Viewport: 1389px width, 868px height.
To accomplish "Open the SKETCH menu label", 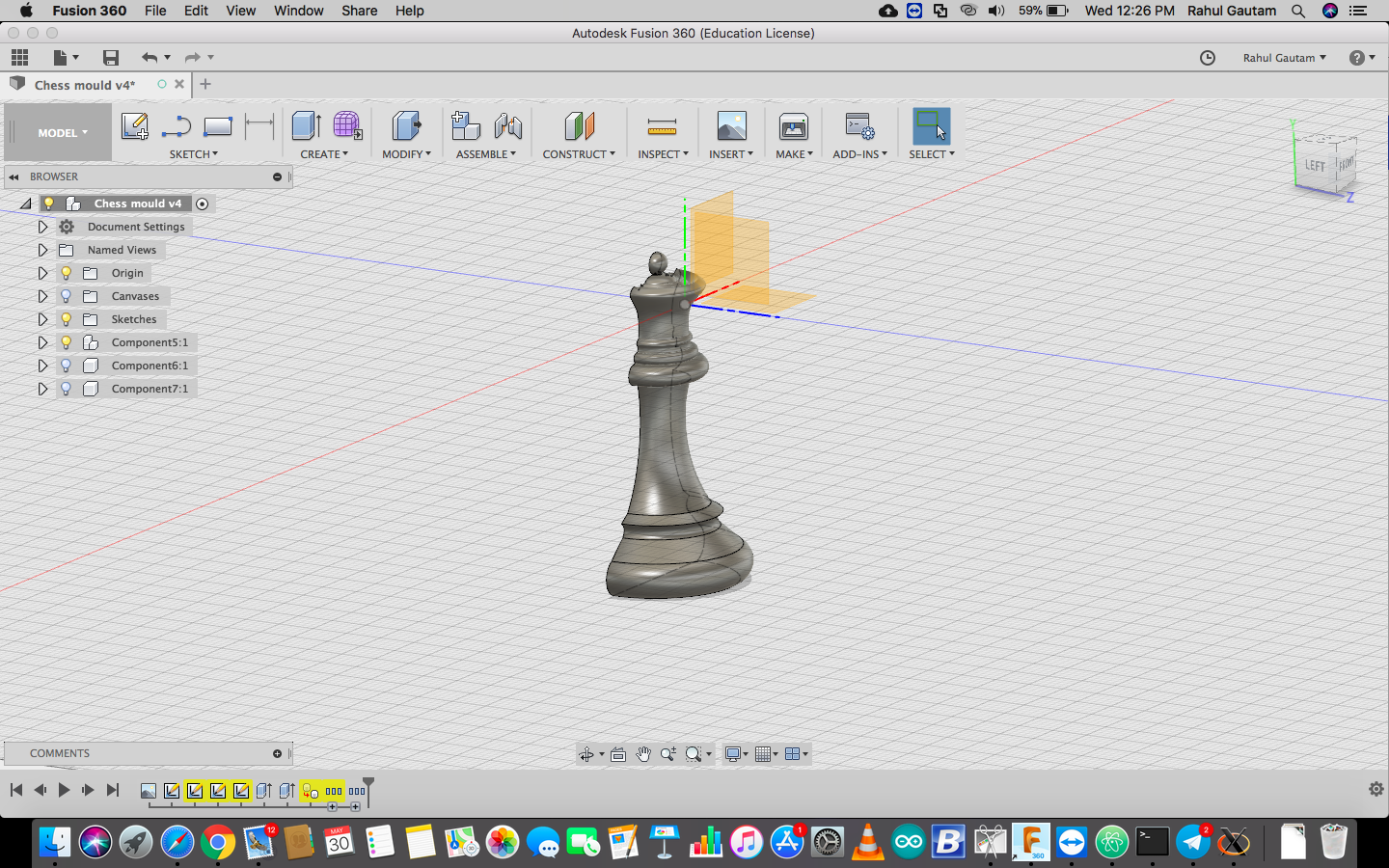I will point(194,154).
